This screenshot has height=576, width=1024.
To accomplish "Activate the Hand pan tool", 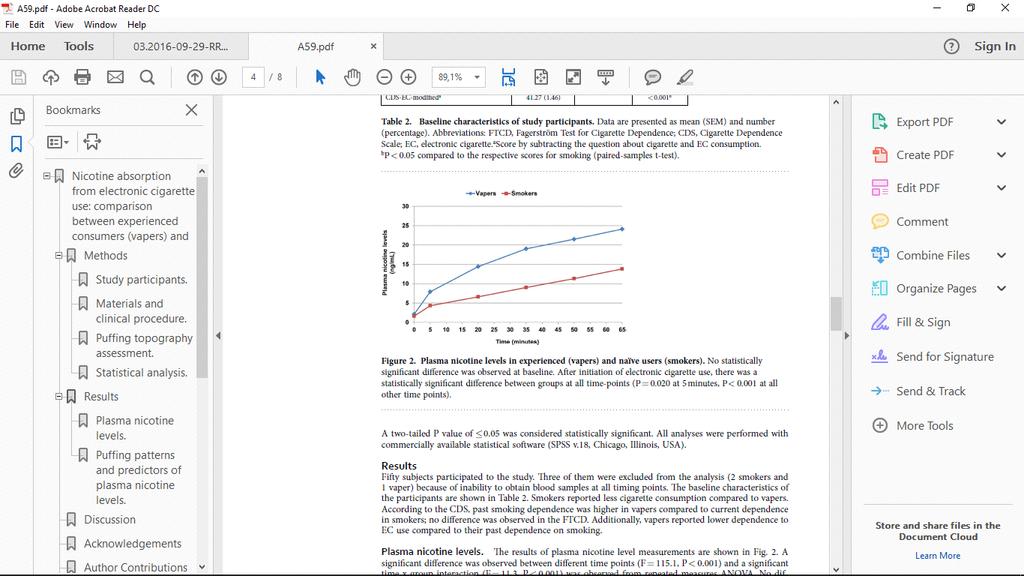I will tap(353, 77).
